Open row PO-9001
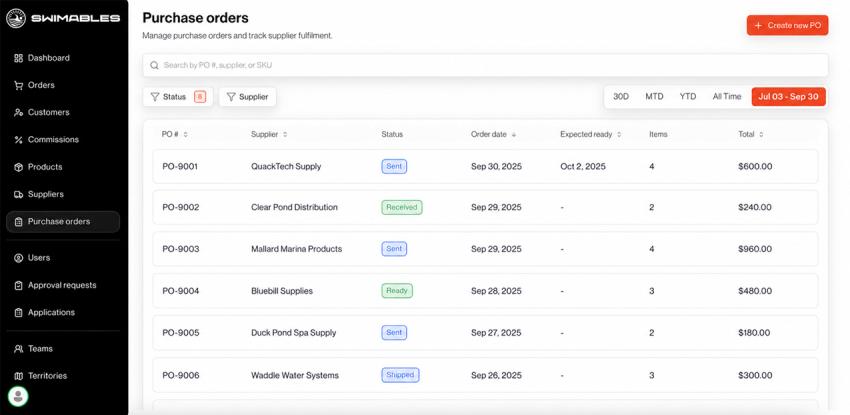The height and width of the screenshot is (415, 850). click(x=485, y=166)
